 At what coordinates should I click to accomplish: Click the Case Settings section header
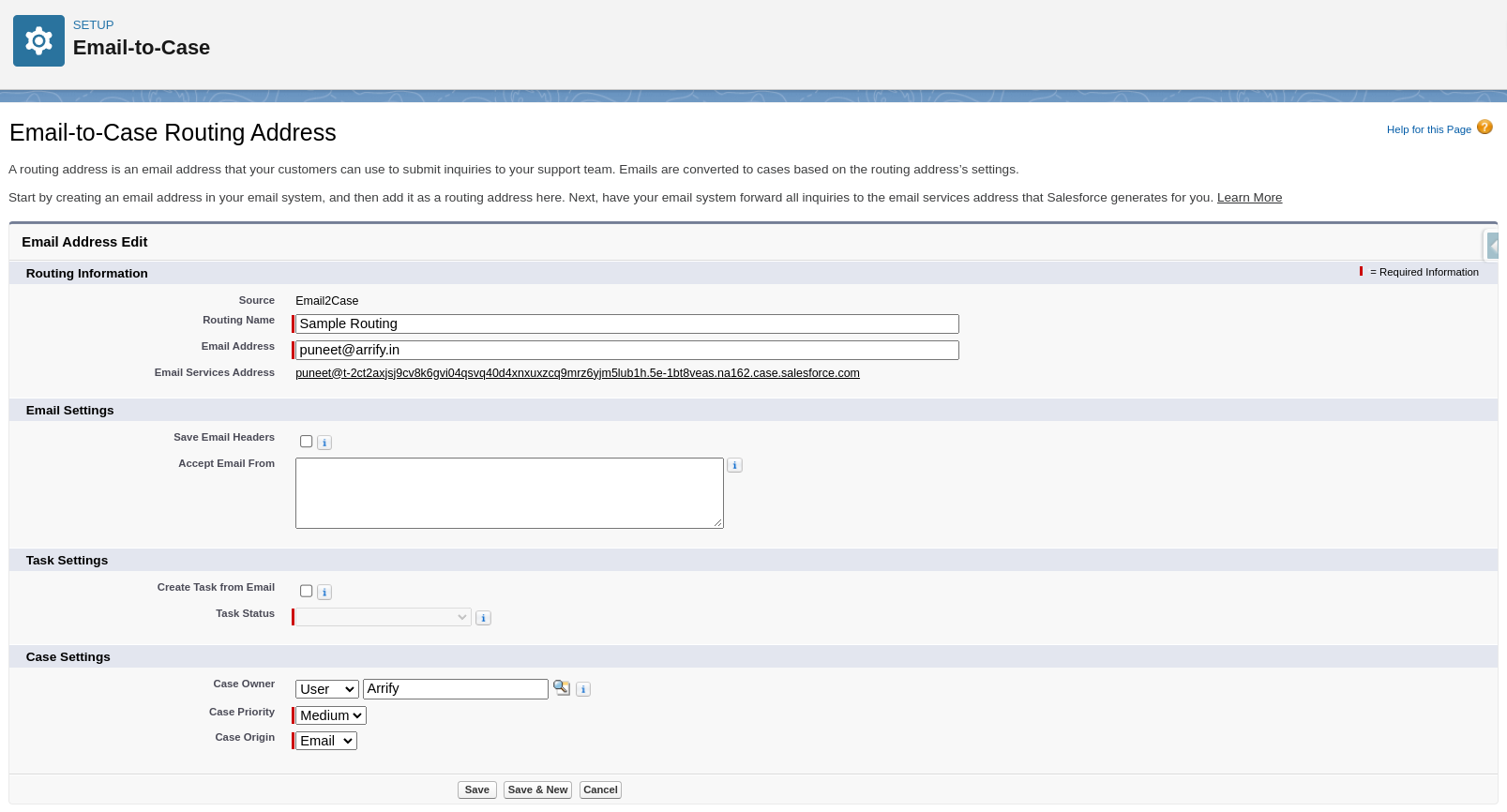[68, 657]
